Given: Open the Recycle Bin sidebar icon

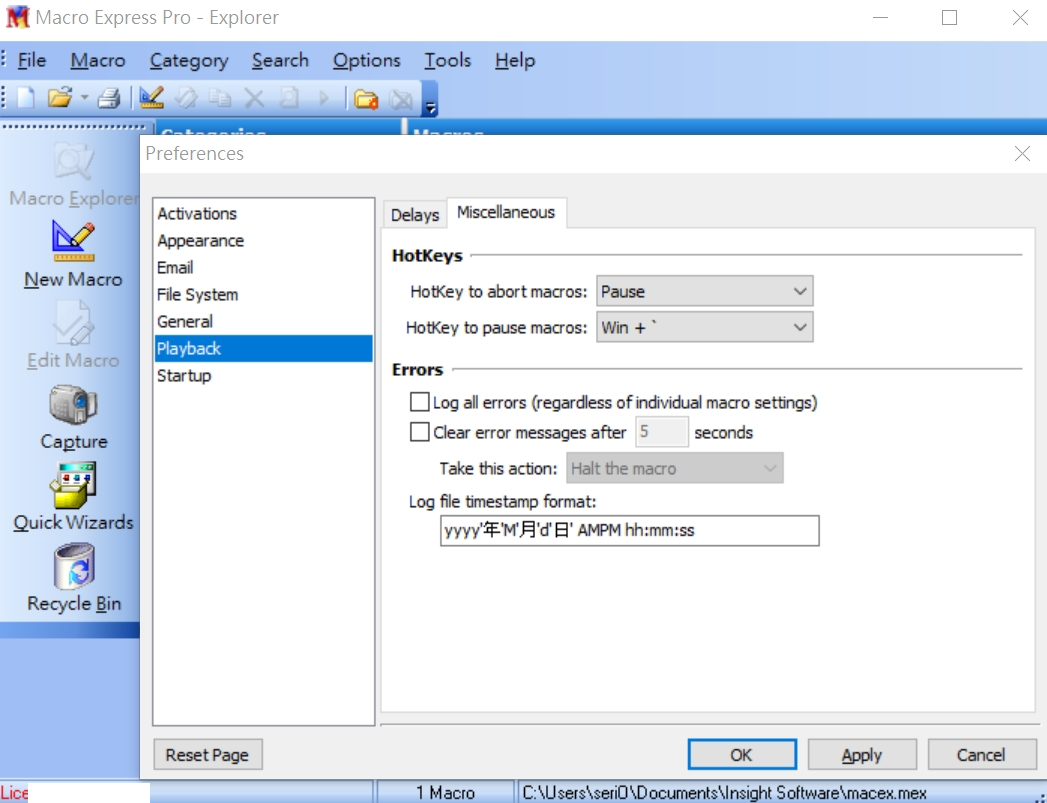Looking at the screenshot, I should [x=73, y=566].
